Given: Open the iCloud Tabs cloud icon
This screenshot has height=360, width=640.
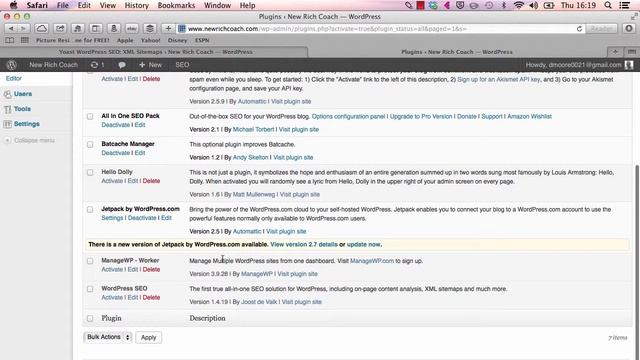Looking at the screenshot, I should [41, 29].
